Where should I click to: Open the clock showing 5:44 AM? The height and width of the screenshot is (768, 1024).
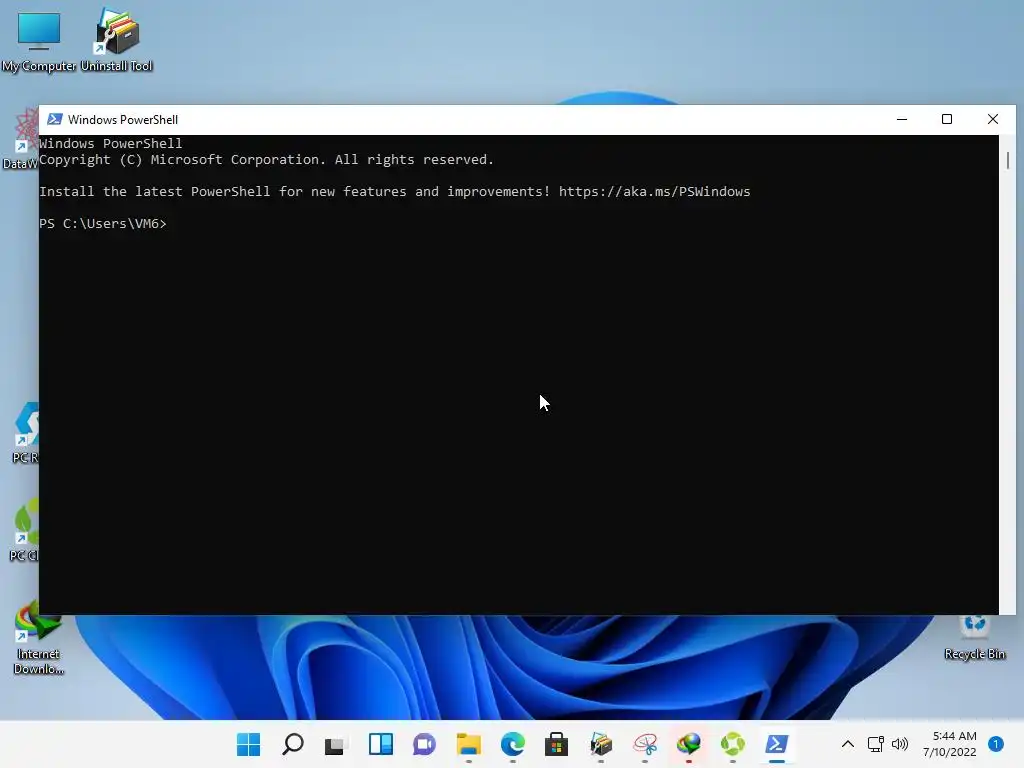pyautogui.click(x=950, y=744)
